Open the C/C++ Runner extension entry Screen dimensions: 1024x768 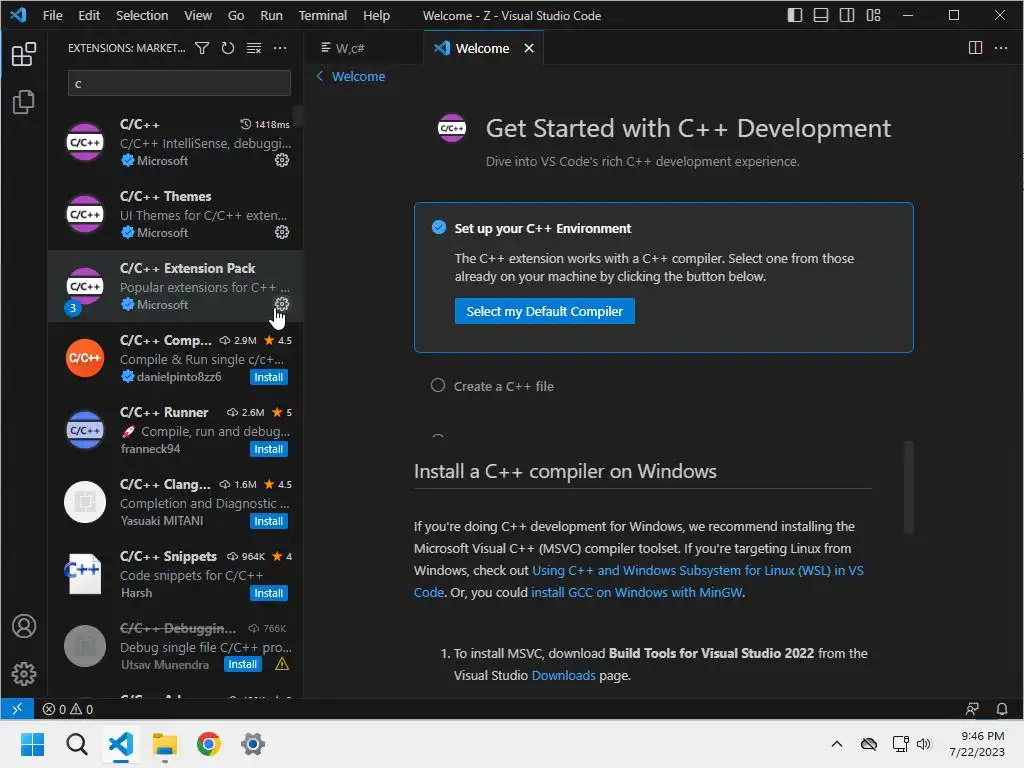(x=175, y=430)
